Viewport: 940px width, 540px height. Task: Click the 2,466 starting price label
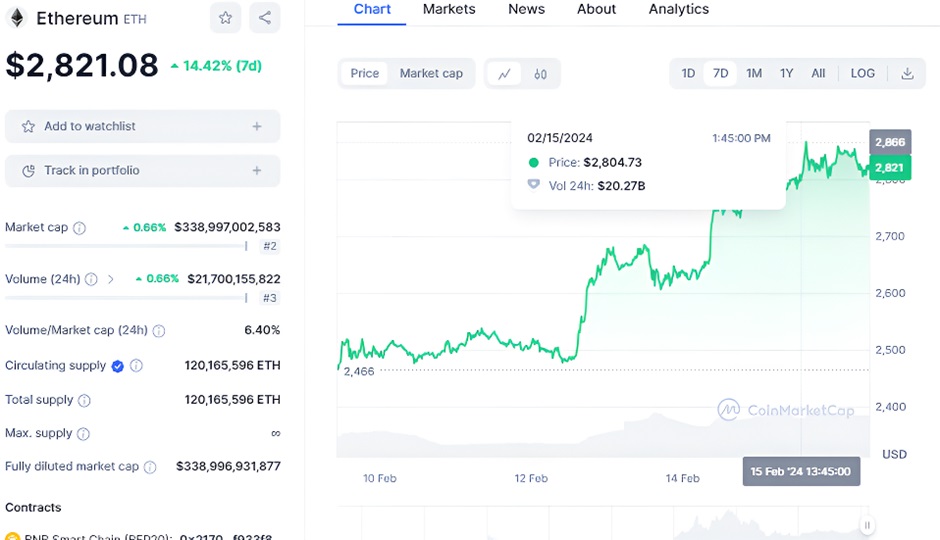[358, 372]
